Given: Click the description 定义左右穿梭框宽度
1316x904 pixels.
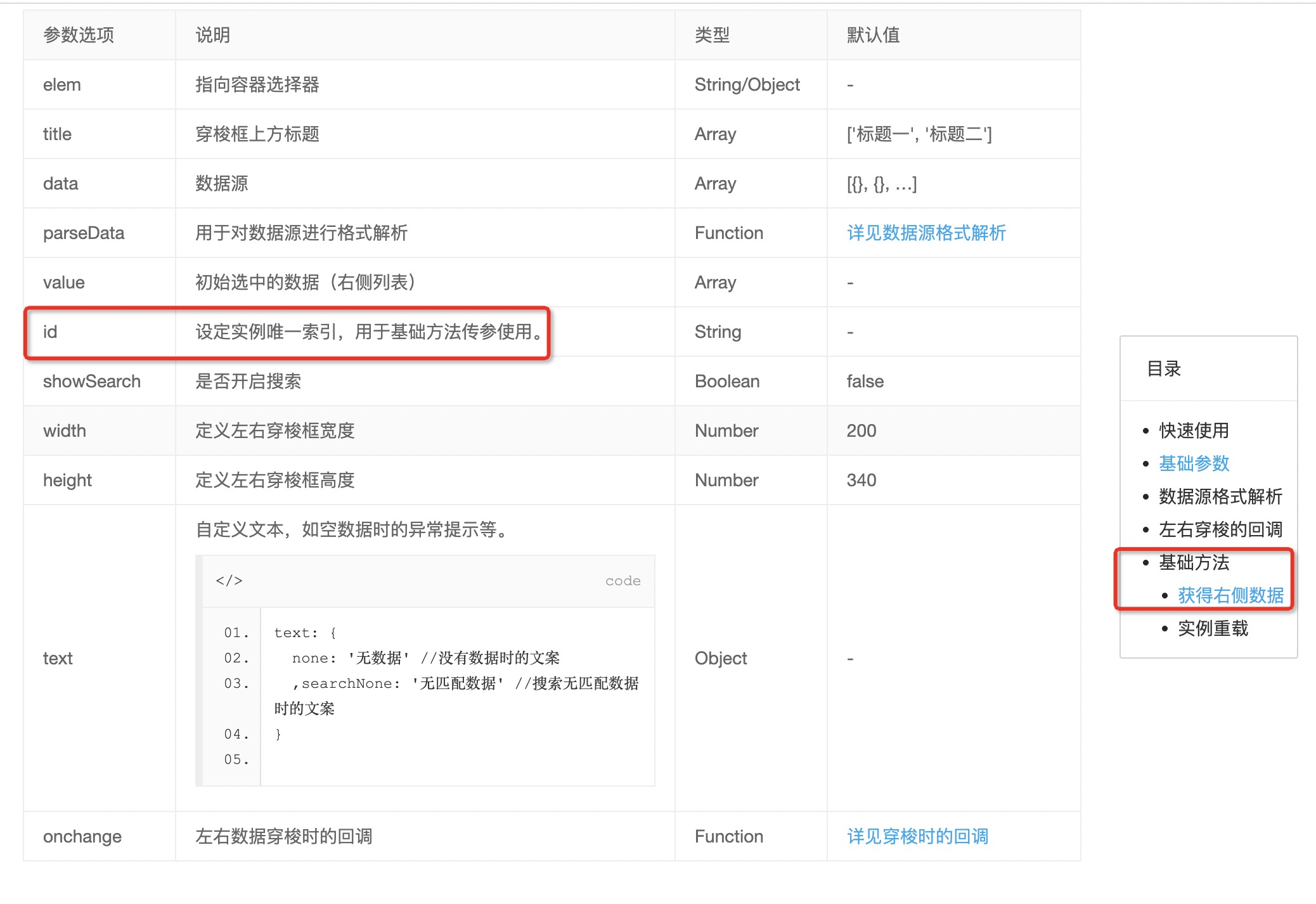Looking at the screenshot, I should pyautogui.click(x=274, y=430).
